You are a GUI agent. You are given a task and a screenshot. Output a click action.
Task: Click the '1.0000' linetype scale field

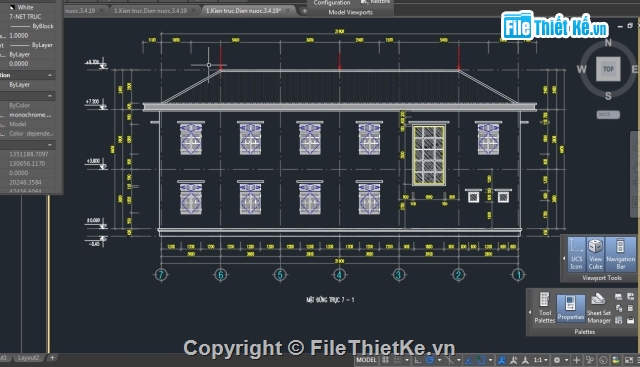(19, 36)
